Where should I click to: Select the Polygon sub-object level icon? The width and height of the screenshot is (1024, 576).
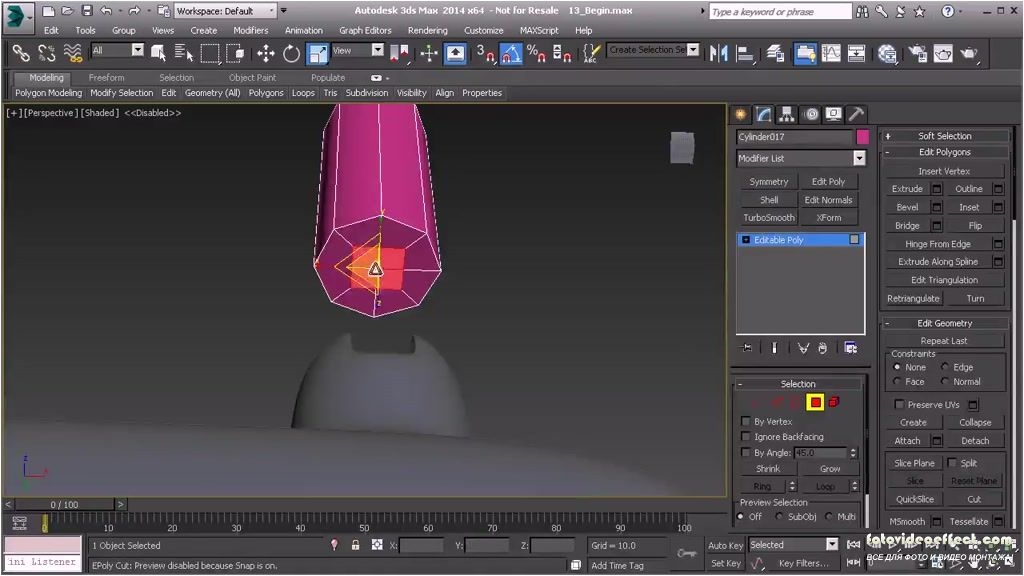(815, 402)
